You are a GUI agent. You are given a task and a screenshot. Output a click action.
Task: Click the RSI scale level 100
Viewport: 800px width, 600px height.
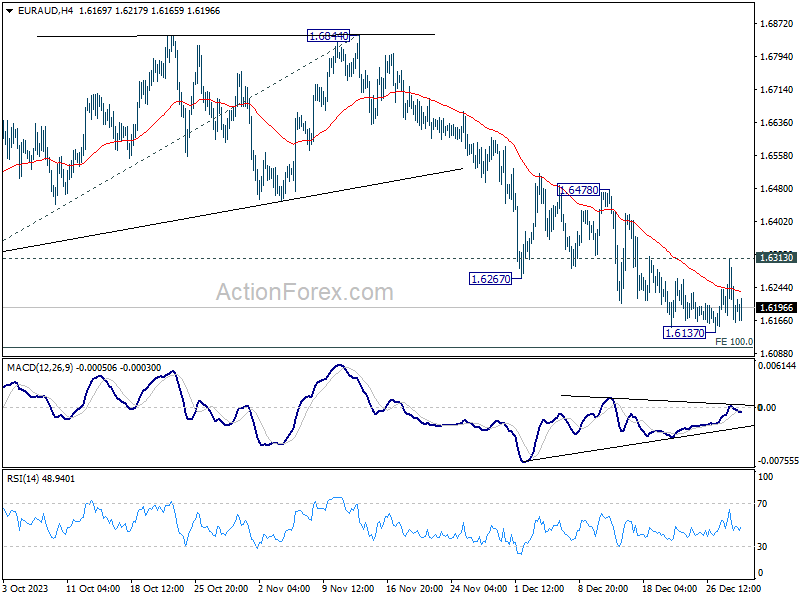[x=766, y=477]
